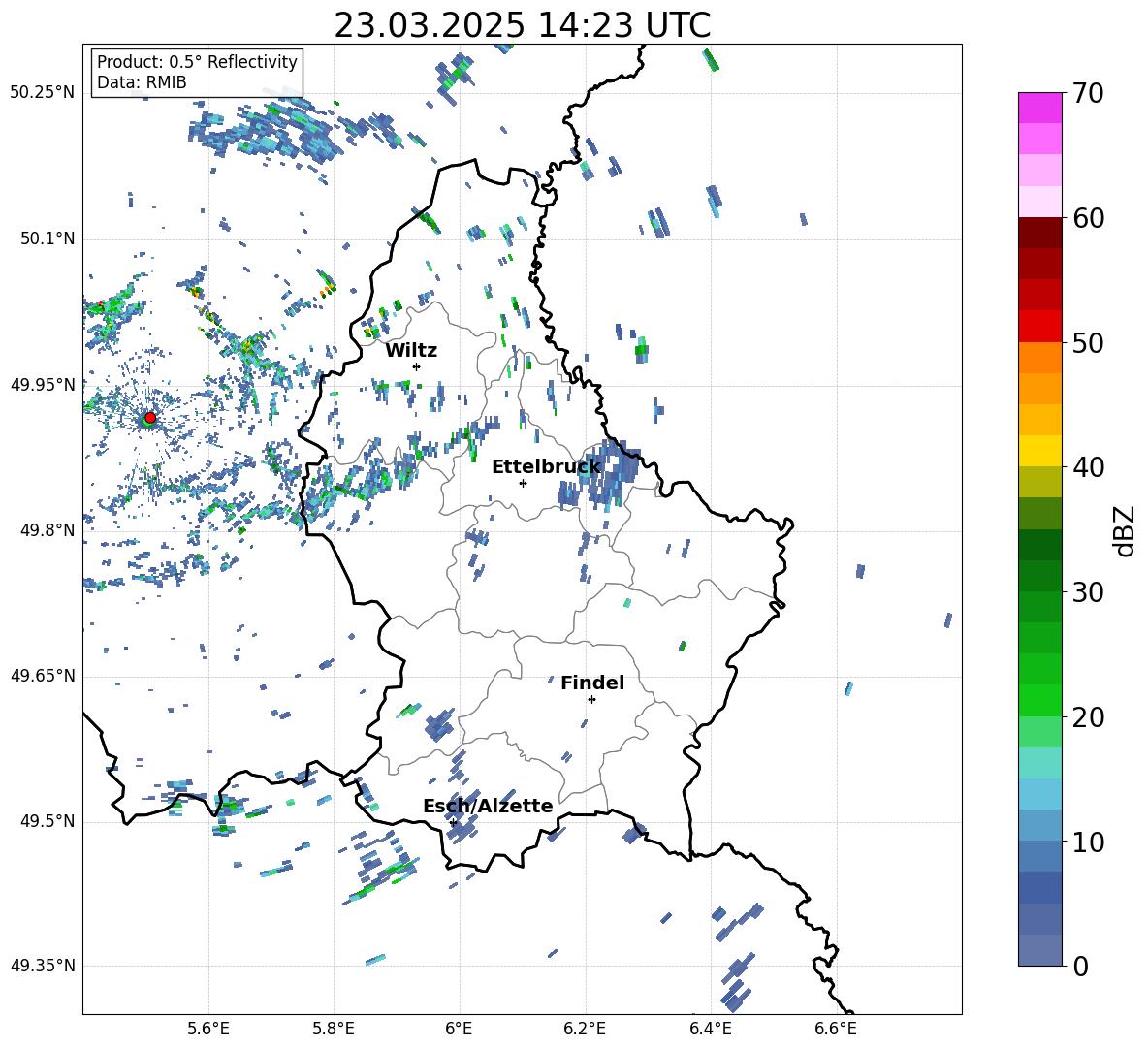
Task: Click the 50.25°N latitude label
Action: (43, 93)
